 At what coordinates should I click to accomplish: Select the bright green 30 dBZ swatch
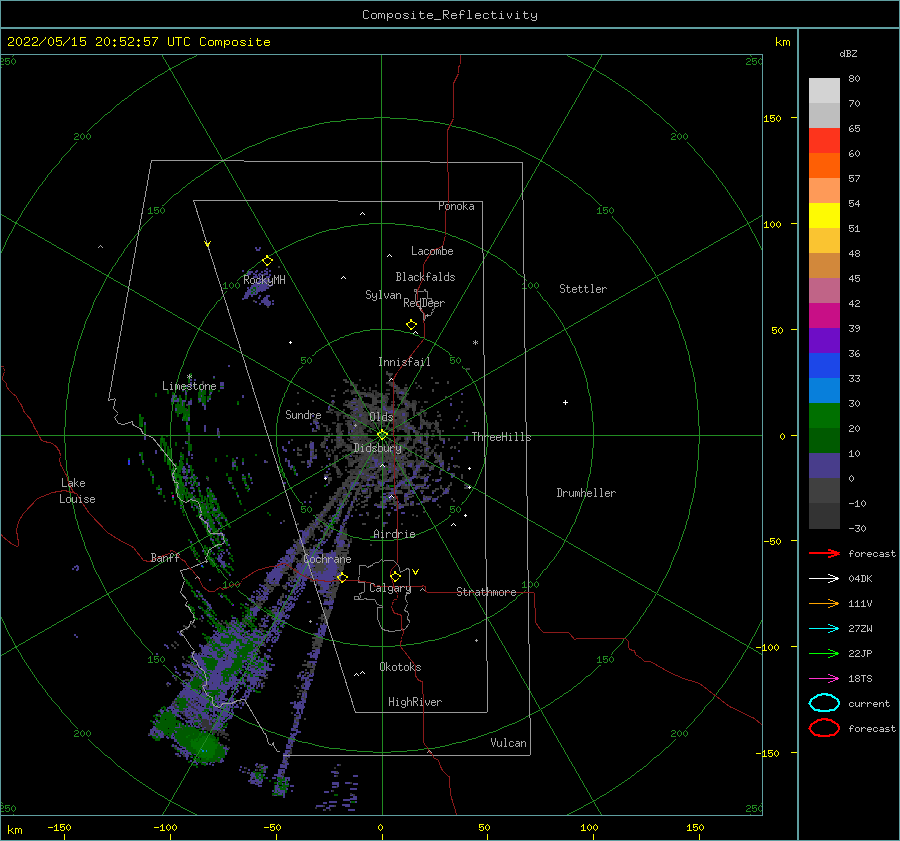pos(824,416)
